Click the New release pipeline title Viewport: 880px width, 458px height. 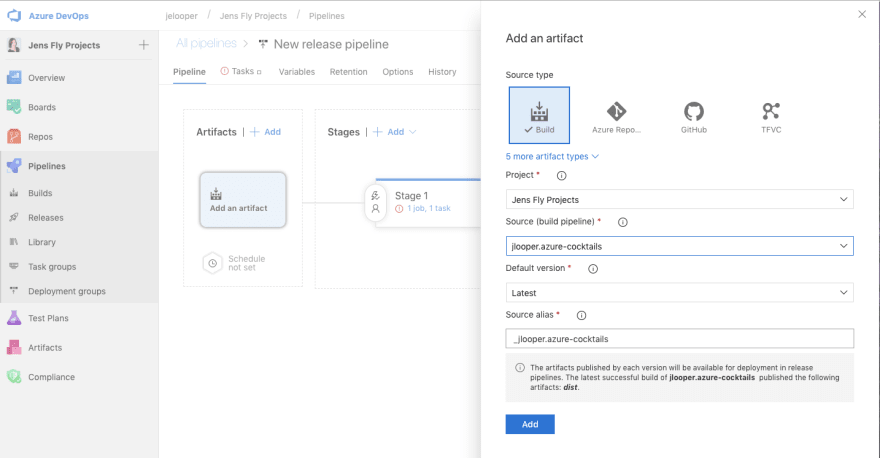[x=331, y=44]
